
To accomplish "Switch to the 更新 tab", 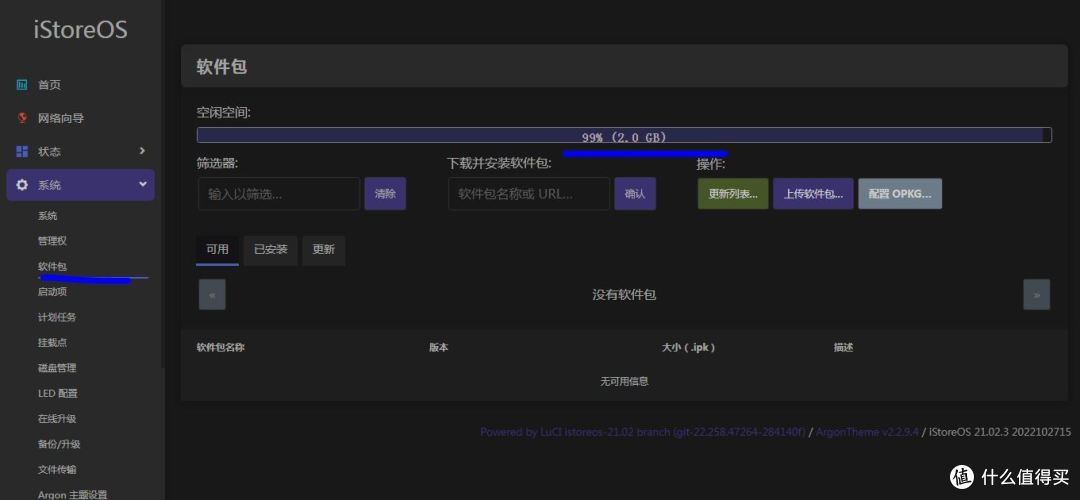I will [324, 250].
